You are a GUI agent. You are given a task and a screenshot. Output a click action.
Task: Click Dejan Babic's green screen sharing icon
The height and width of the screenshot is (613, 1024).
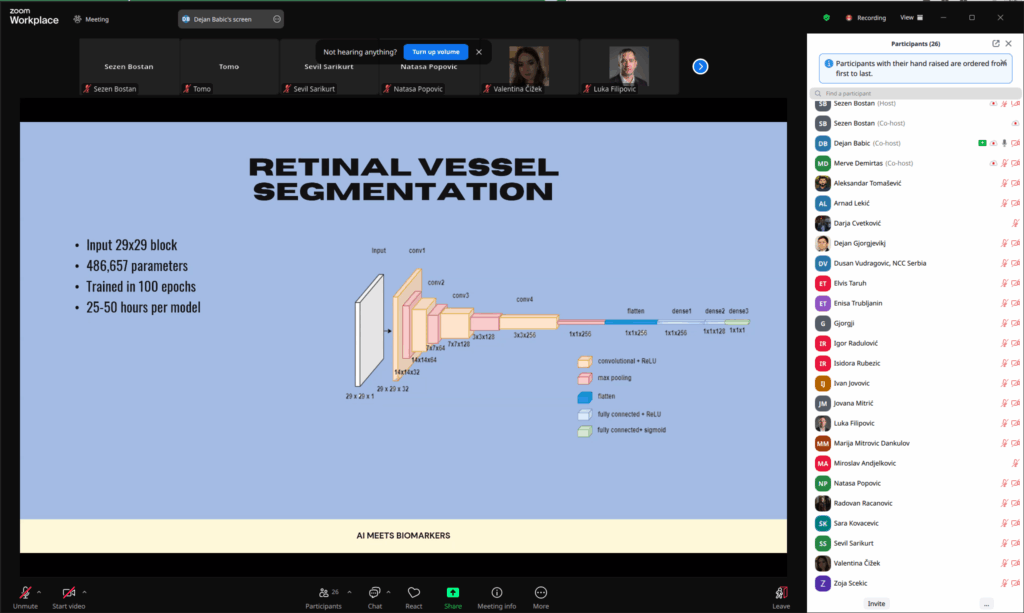(982, 143)
